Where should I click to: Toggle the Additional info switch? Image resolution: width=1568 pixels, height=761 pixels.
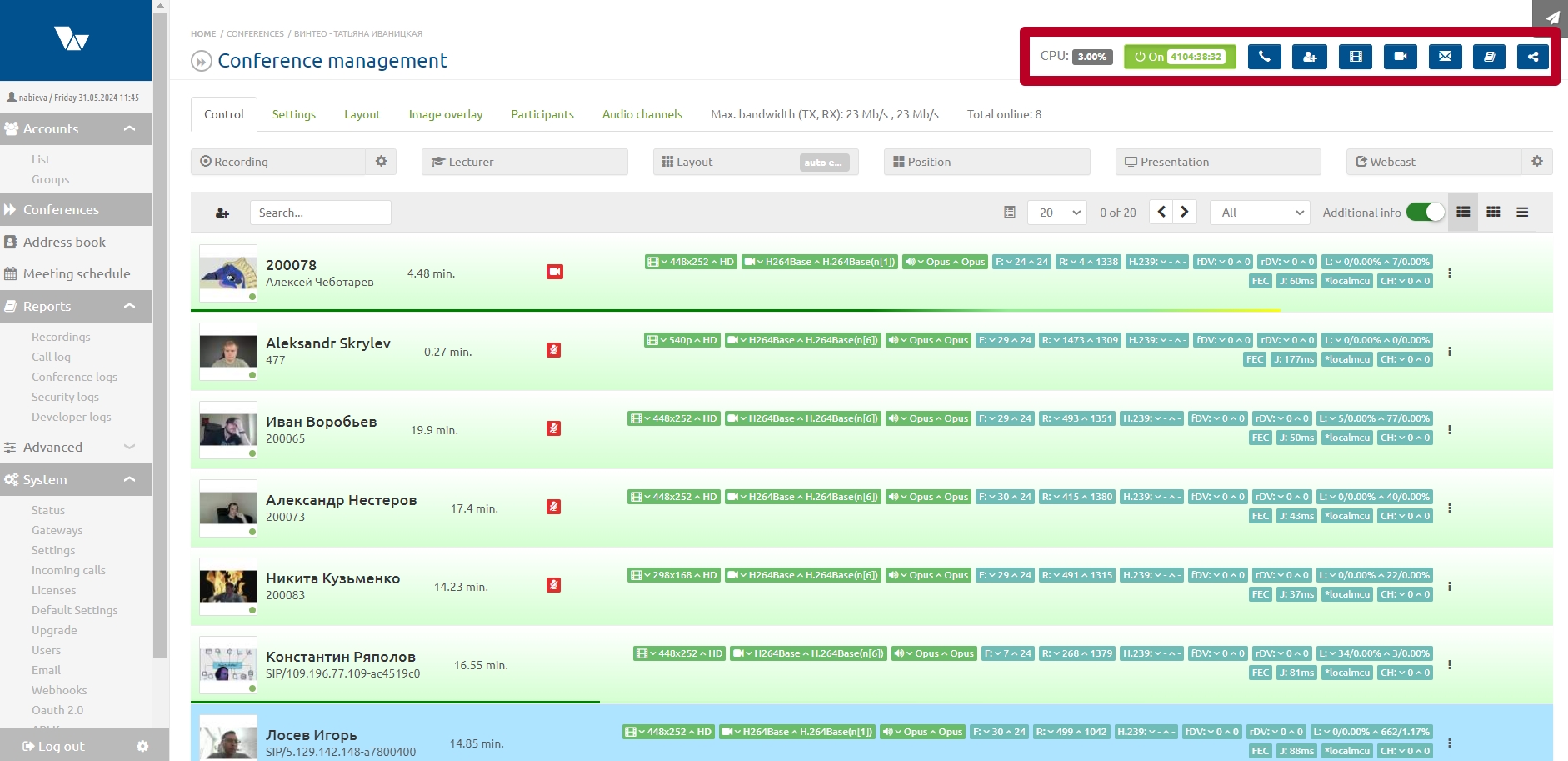pos(1425,213)
